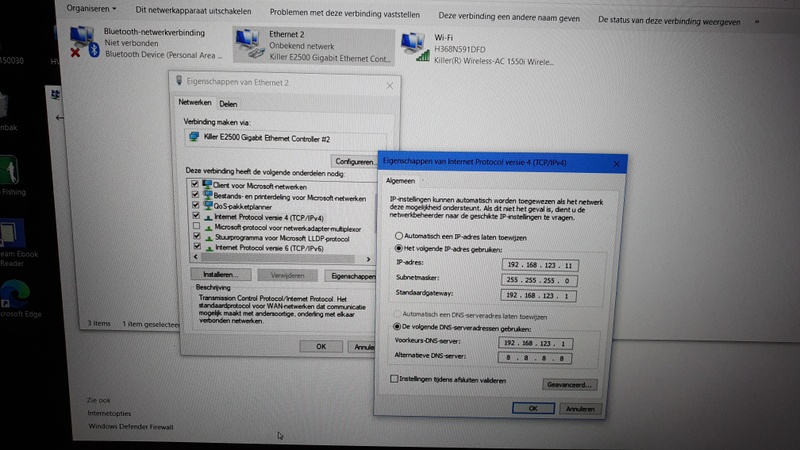800x450 pixels.
Task: Click Dit netwerkapparaat uitschakelen
Action: (x=193, y=11)
